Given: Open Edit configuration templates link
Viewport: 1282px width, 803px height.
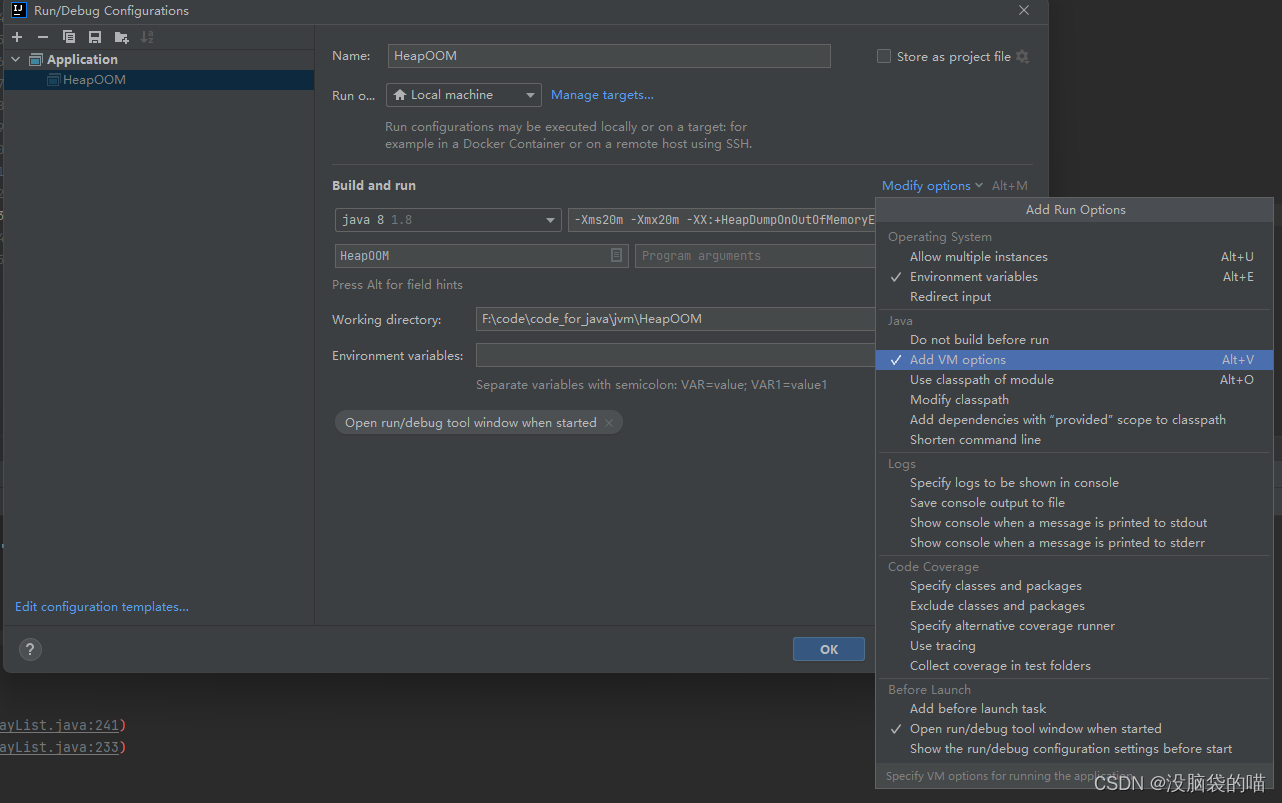Looking at the screenshot, I should point(102,607).
